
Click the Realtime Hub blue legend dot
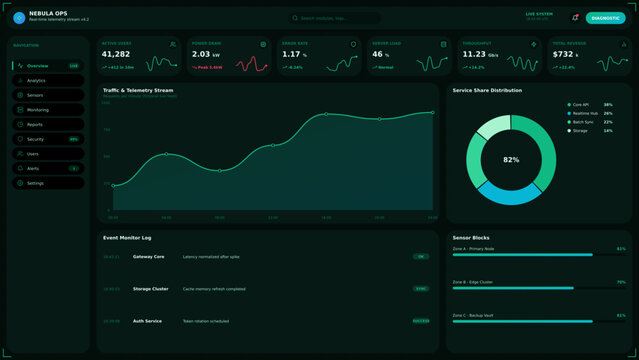tap(569, 113)
